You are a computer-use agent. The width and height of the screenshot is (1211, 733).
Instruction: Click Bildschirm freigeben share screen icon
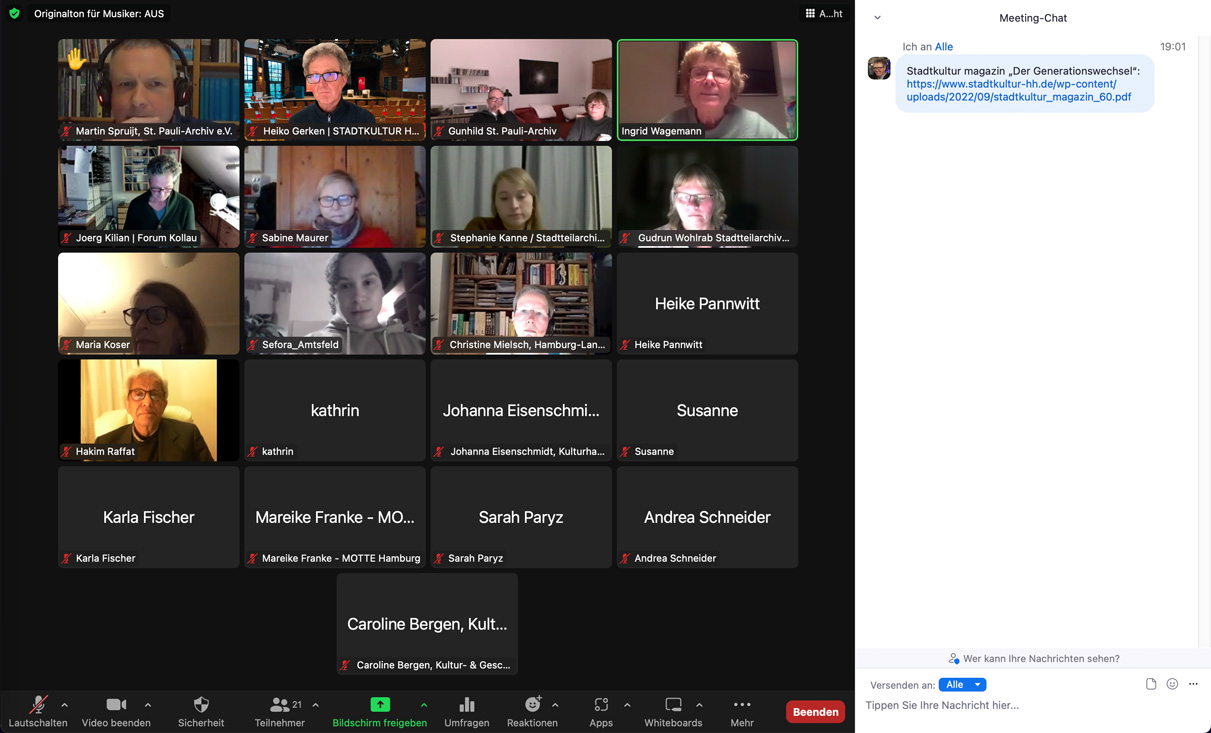coord(380,705)
